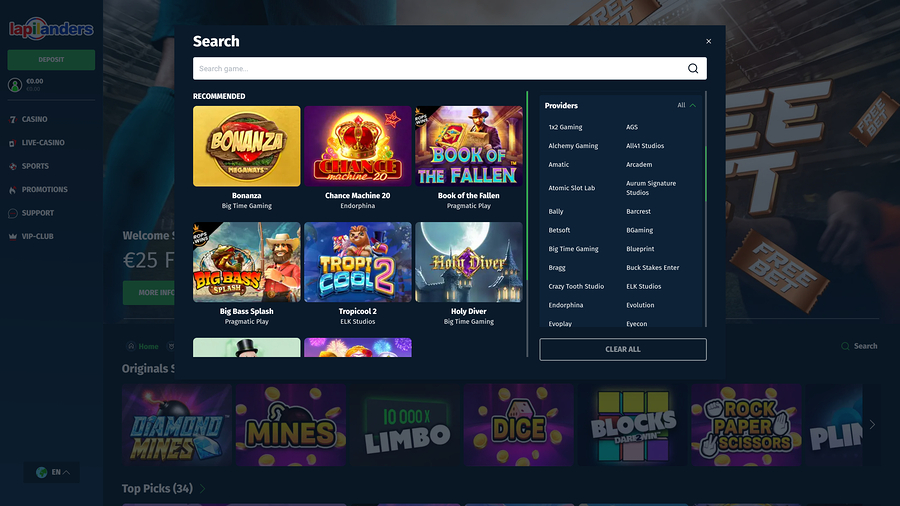Click the Sports ball icon in sidebar
900x506 pixels.
pos(13,166)
